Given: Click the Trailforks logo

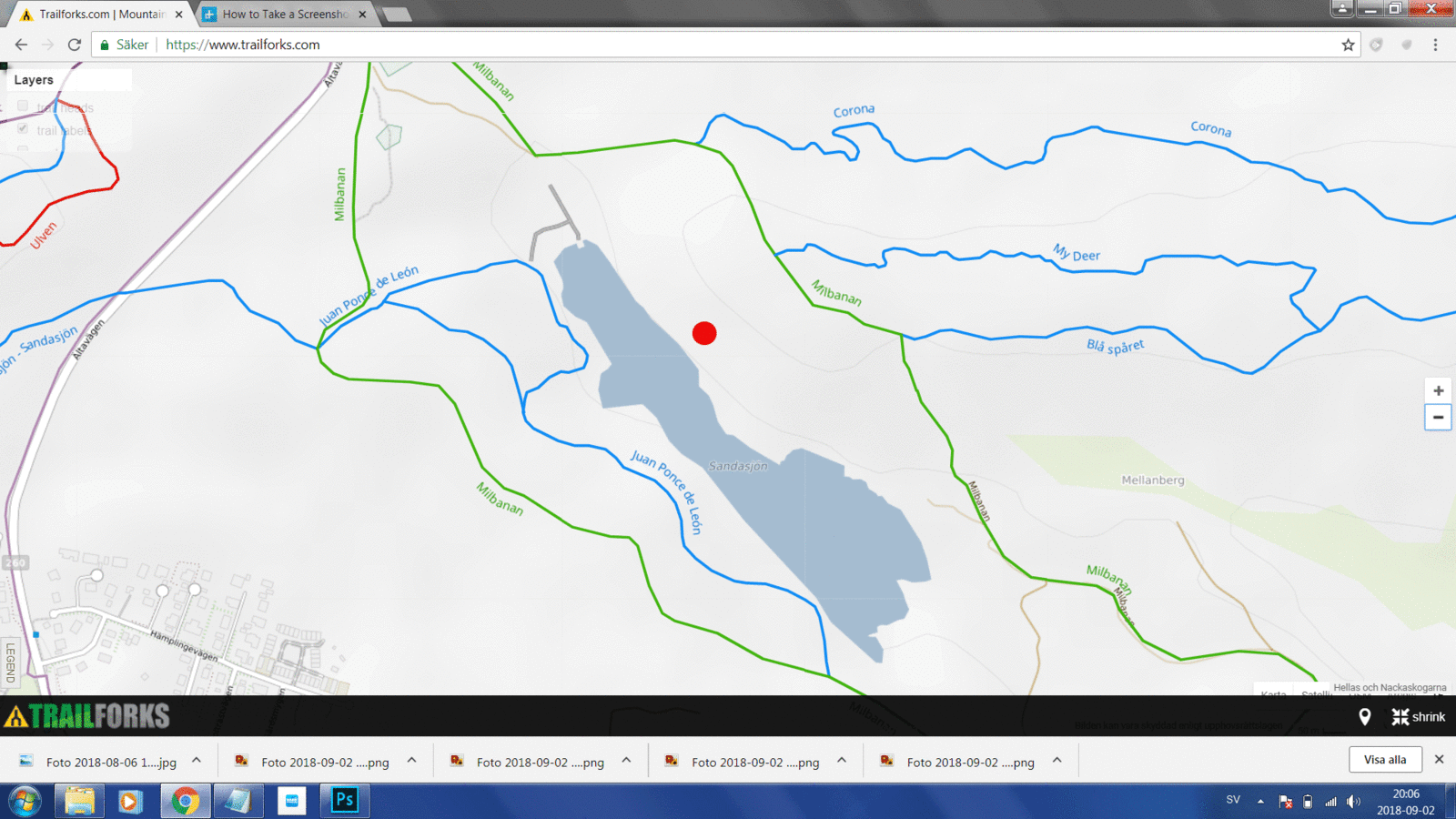Looking at the screenshot, I should pos(86,716).
